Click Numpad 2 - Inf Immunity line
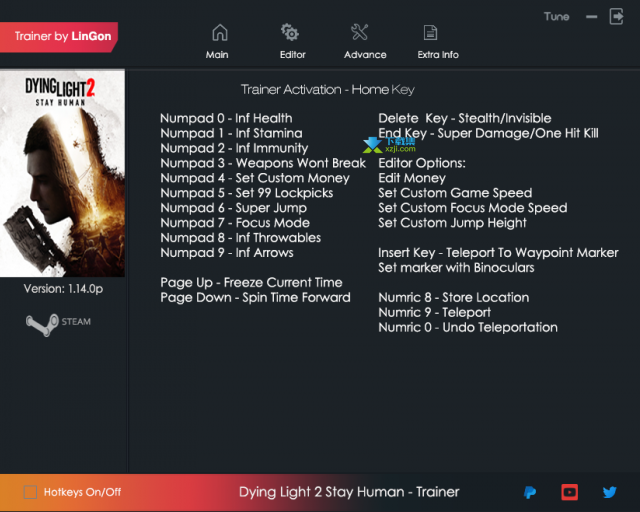Viewport: 640px width, 512px height. 234,148
